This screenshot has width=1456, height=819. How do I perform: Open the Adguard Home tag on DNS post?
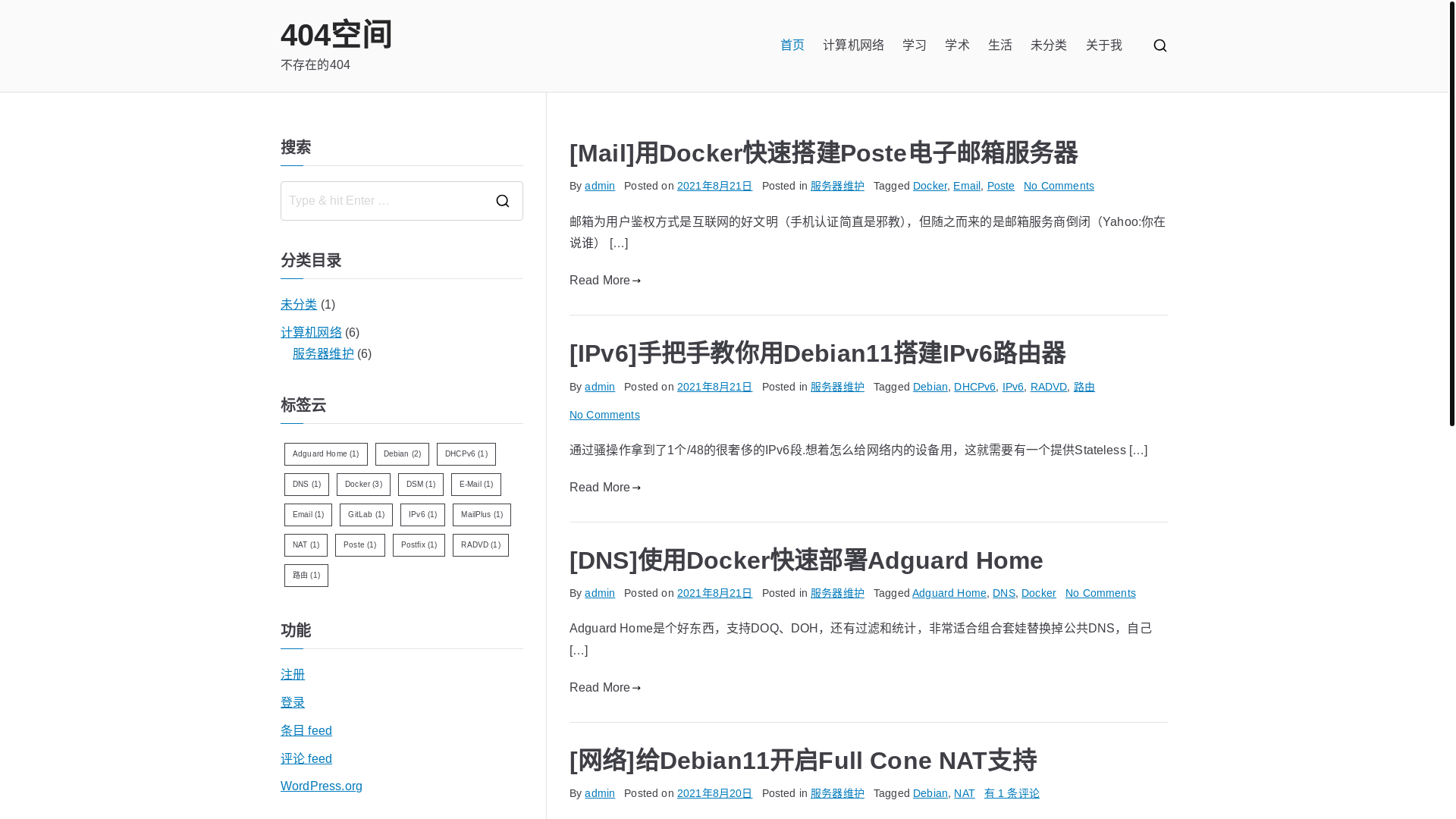949,593
